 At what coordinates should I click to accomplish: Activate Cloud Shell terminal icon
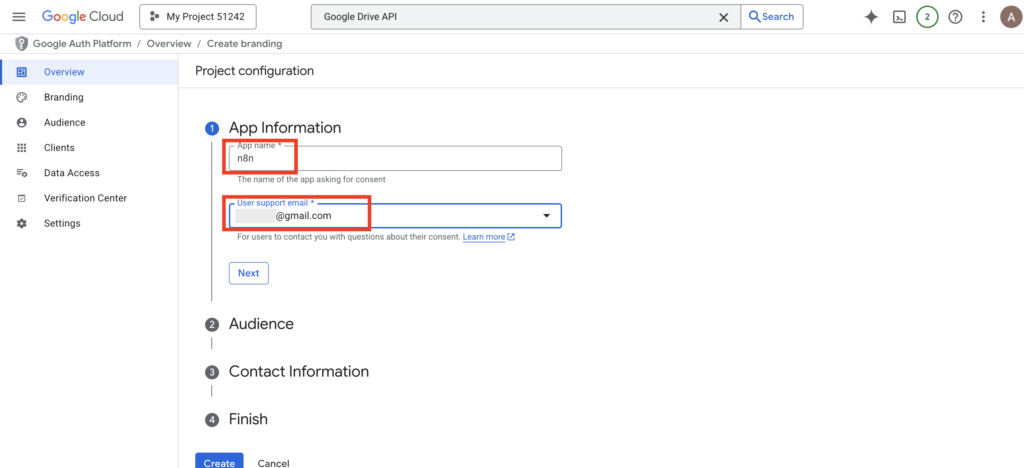[x=899, y=17]
